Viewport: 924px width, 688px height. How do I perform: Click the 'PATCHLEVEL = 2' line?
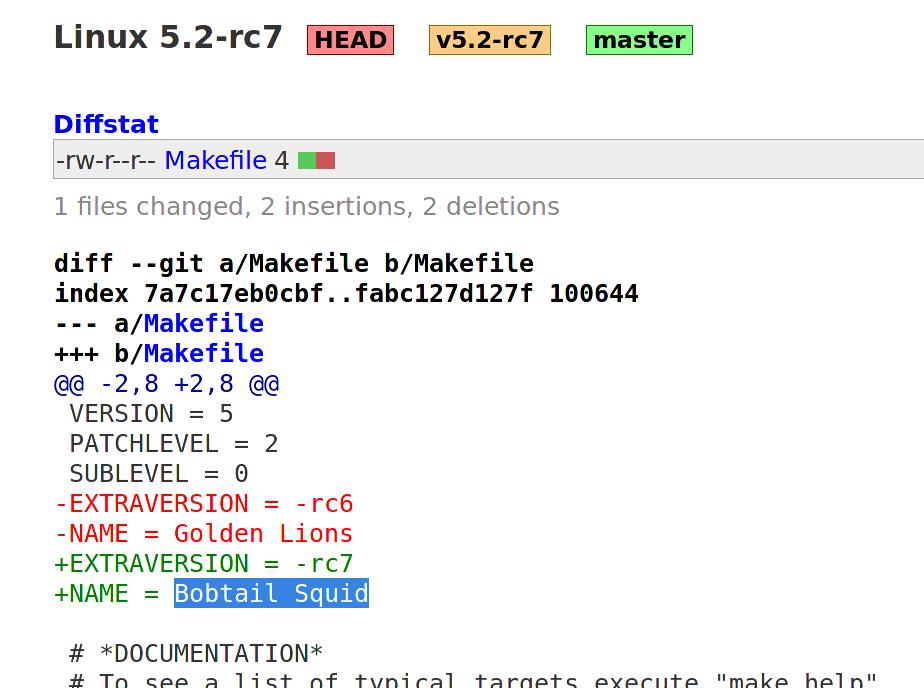(x=174, y=444)
